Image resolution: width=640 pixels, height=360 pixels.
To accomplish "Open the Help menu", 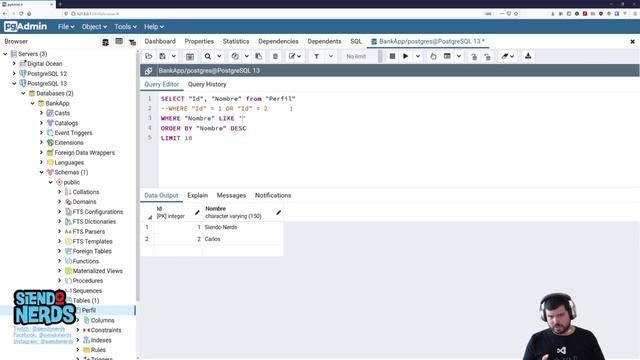I will (154, 27).
